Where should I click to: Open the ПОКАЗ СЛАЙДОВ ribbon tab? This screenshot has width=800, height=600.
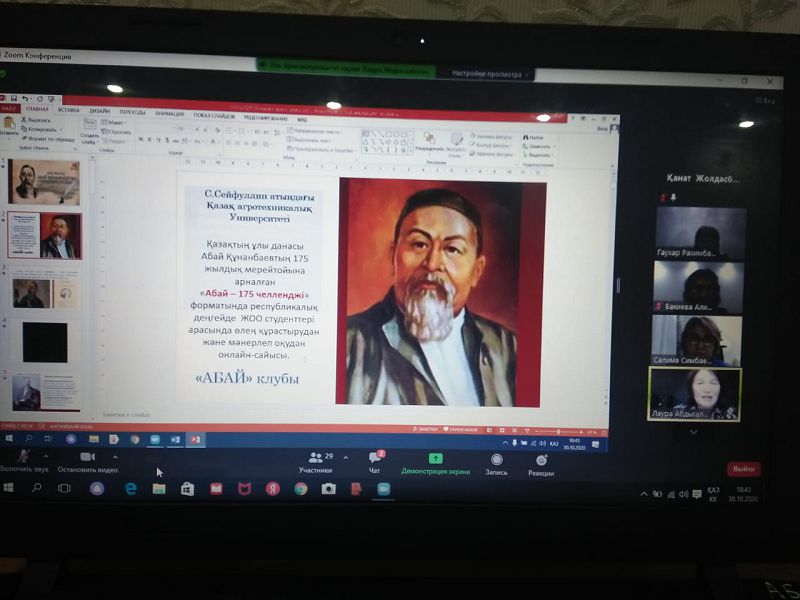click(x=214, y=115)
